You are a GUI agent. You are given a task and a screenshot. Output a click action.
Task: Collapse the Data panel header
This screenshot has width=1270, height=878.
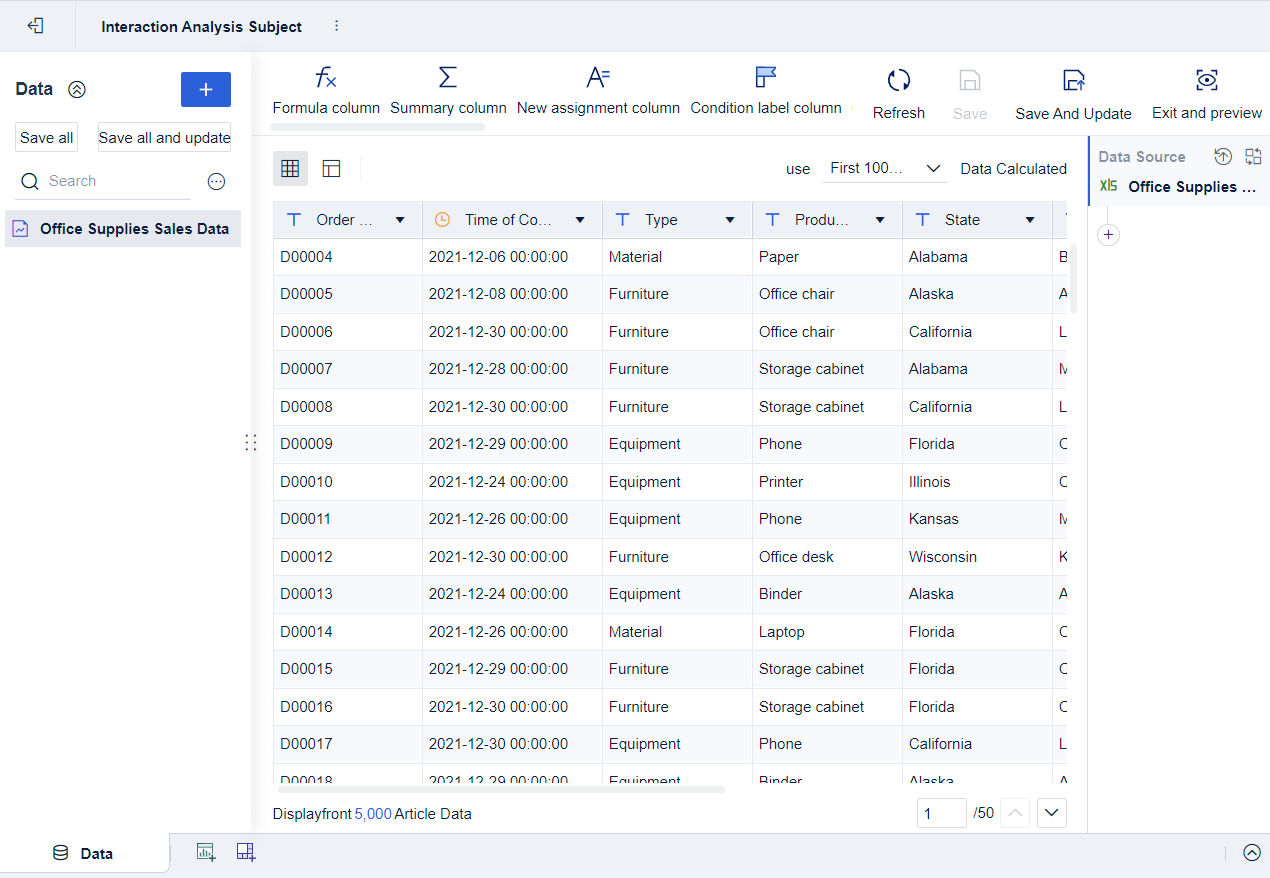coord(77,89)
